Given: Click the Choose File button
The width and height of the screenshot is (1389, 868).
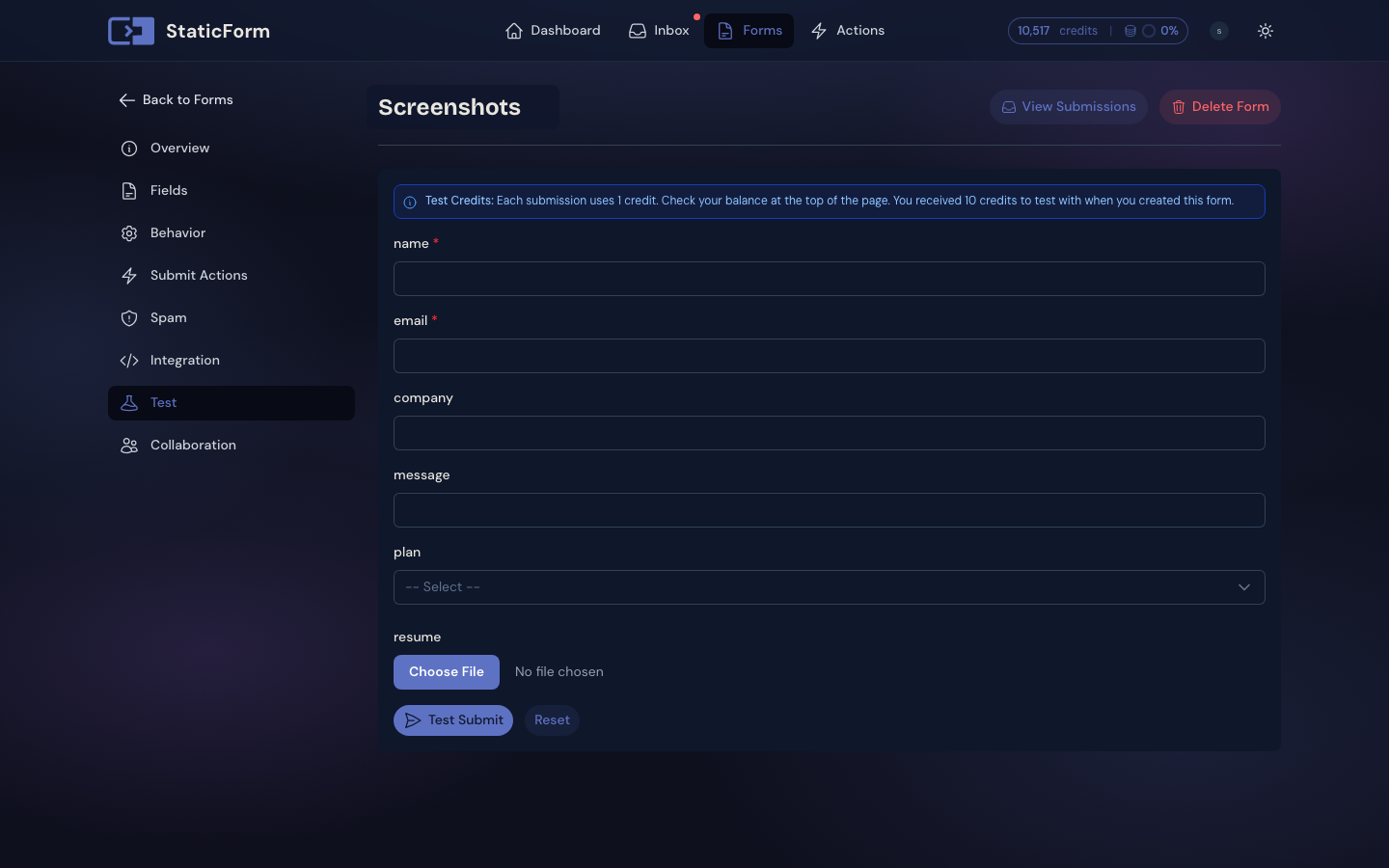Looking at the screenshot, I should tap(447, 672).
